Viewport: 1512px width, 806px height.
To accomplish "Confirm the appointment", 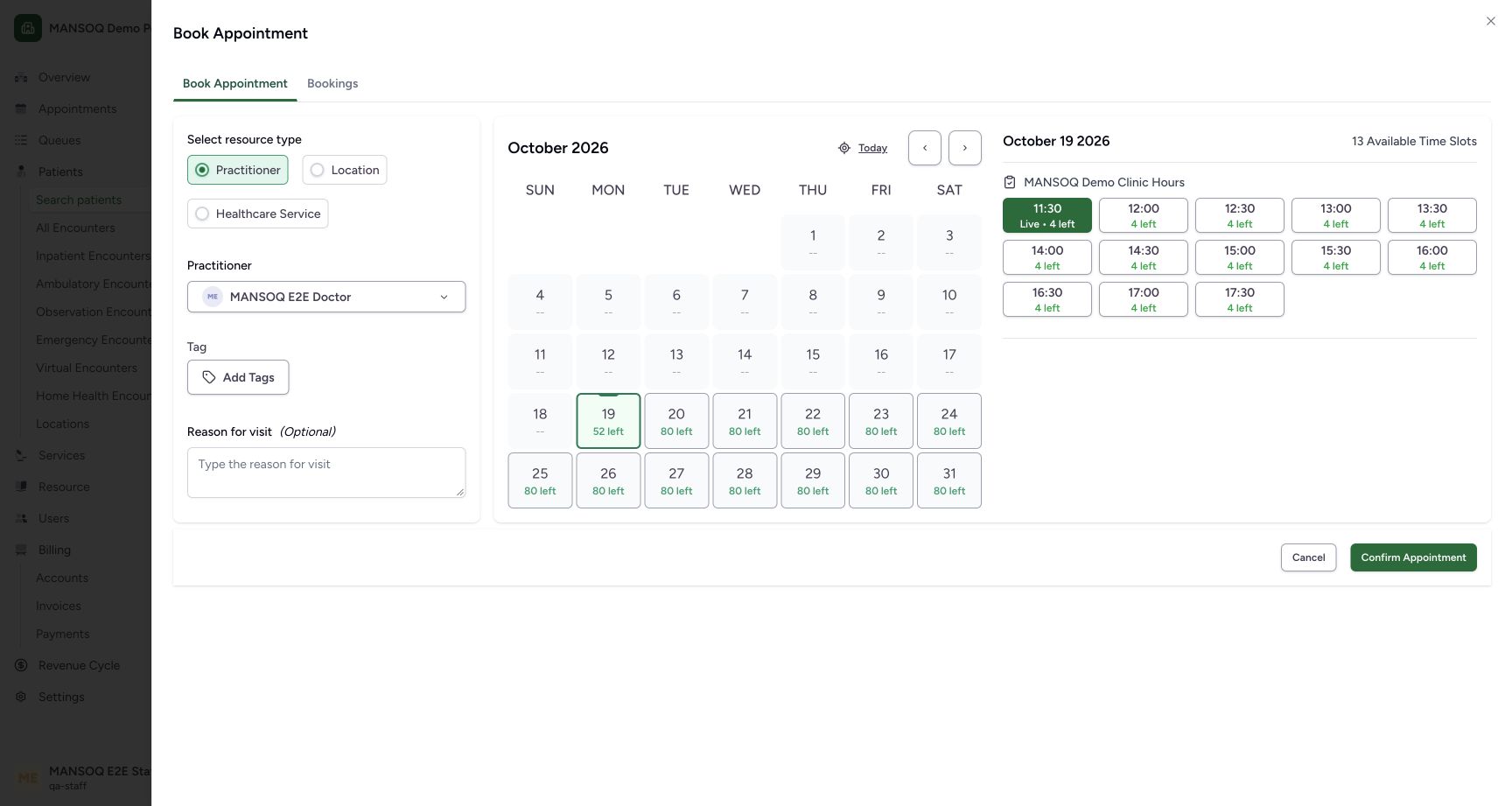I will pyautogui.click(x=1413, y=557).
